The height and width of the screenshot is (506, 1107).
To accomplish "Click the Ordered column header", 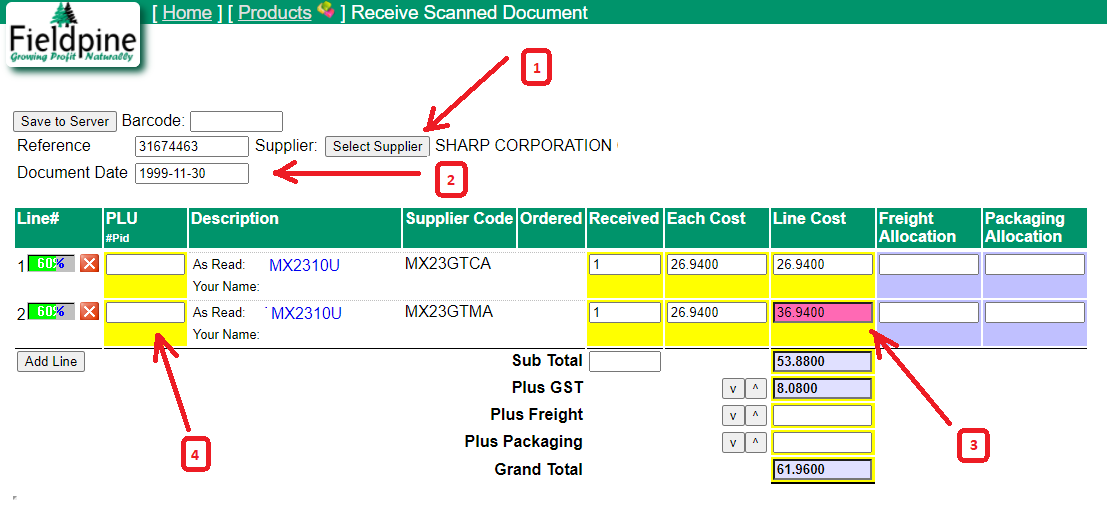I will click(x=551, y=227).
